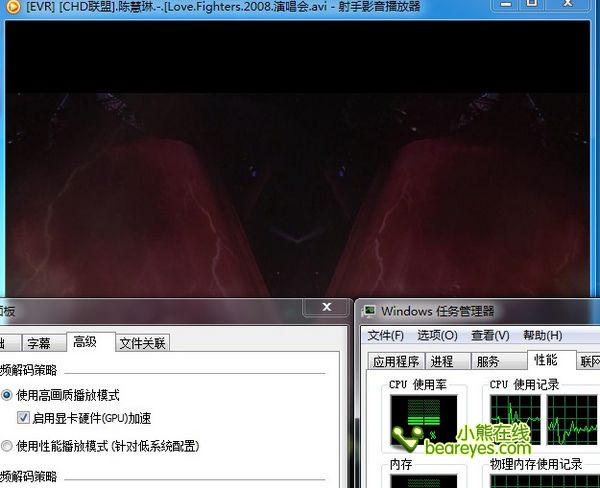The image size is (600, 488).
Task: Click the SPlayer orange play icon in title bar
Action: click(13, 7)
